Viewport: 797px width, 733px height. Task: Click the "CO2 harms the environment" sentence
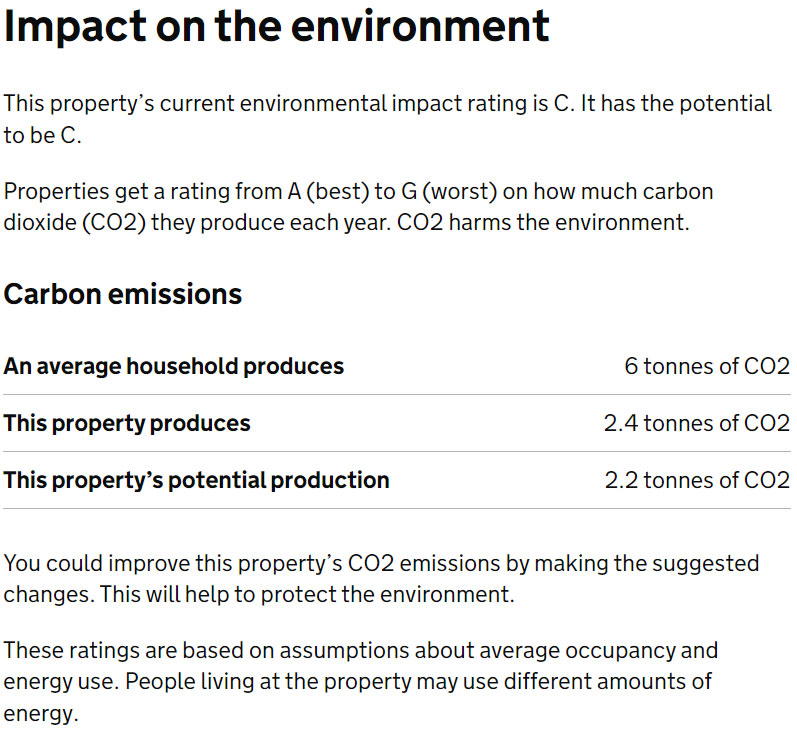(x=543, y=221)
